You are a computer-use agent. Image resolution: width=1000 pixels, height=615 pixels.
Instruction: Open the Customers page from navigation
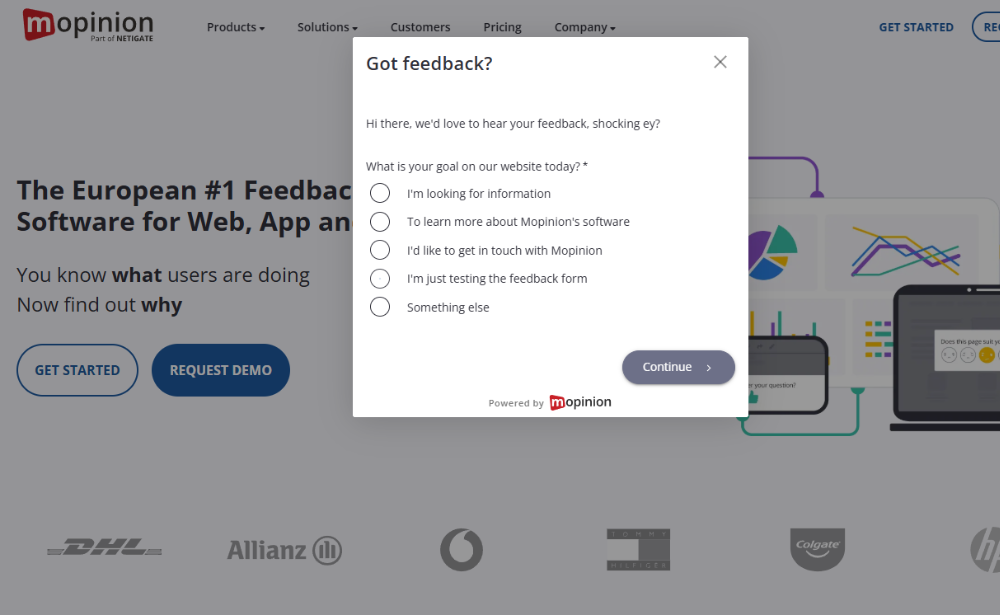pyautogui.click(x=420, y=27)
